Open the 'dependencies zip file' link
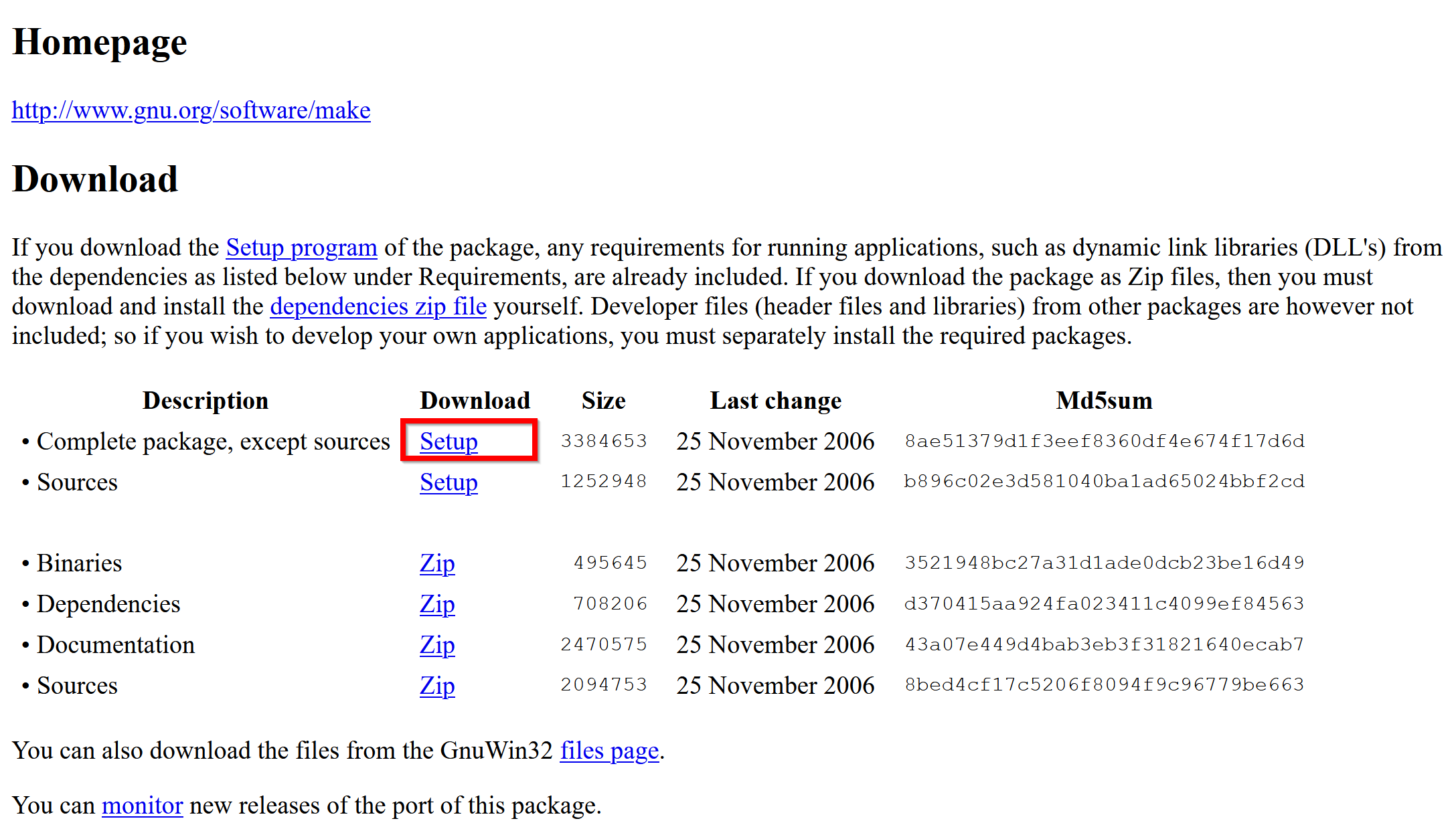Viewport: 1456px width, 835px height. 378,306
